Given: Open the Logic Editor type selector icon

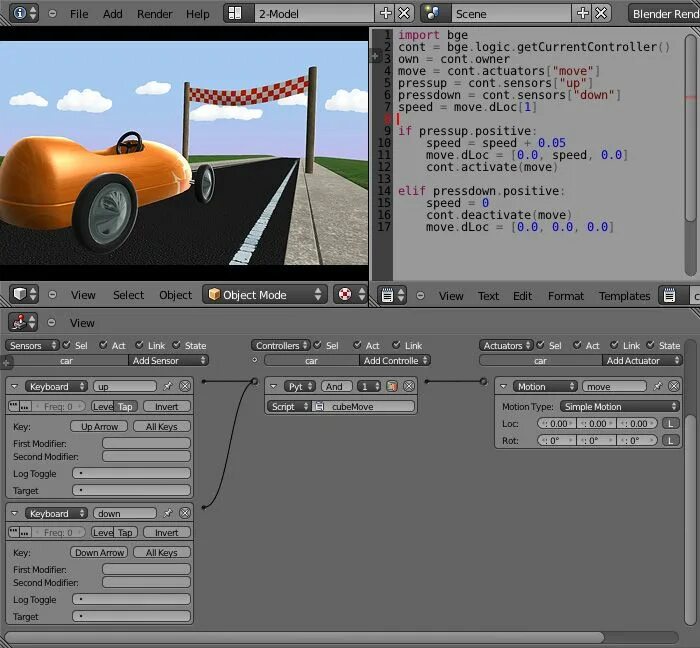Looking at the screenshot, I should 23,322.
